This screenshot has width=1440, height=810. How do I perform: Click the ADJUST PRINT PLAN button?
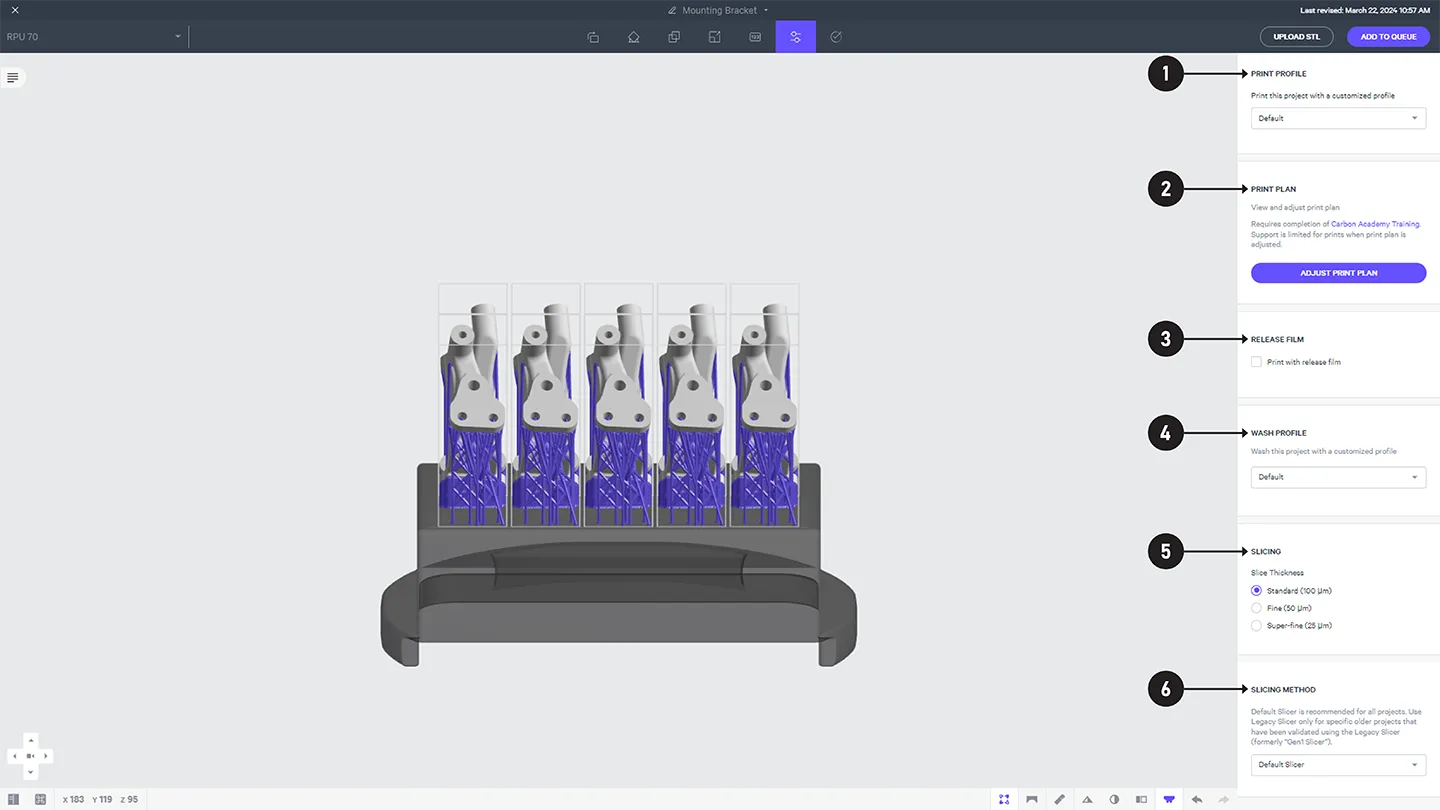1338,273
